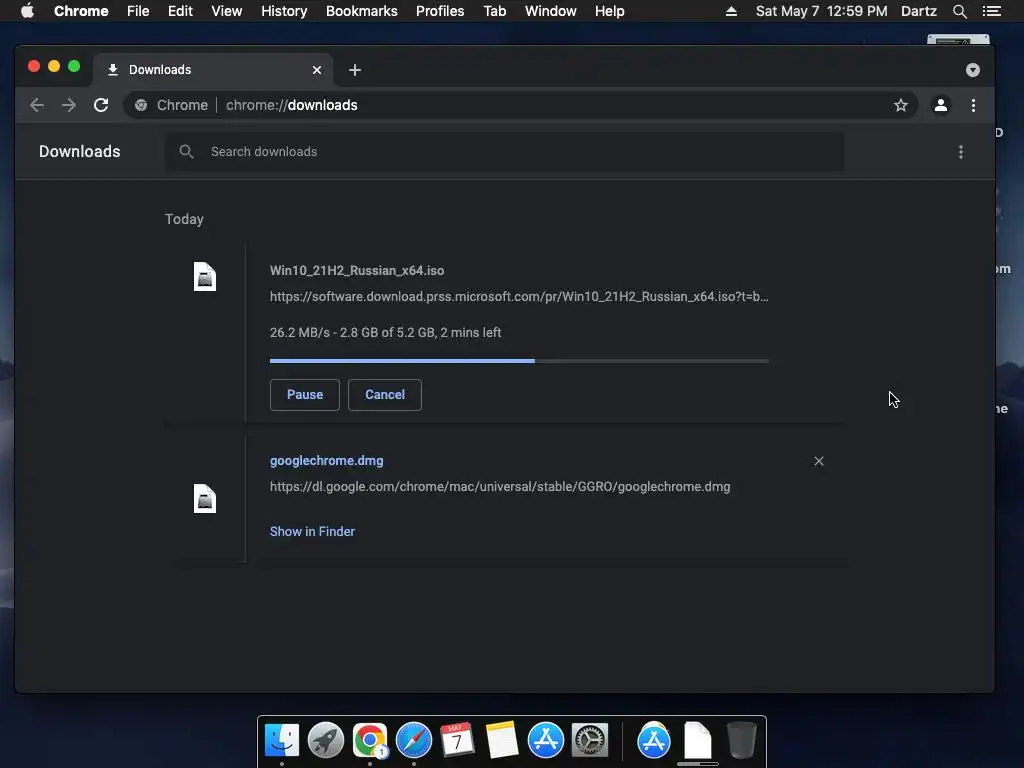This screenshot has width=1024, height=768.
Task: Click the Google Chrome Dock icon
Action: 370,740
